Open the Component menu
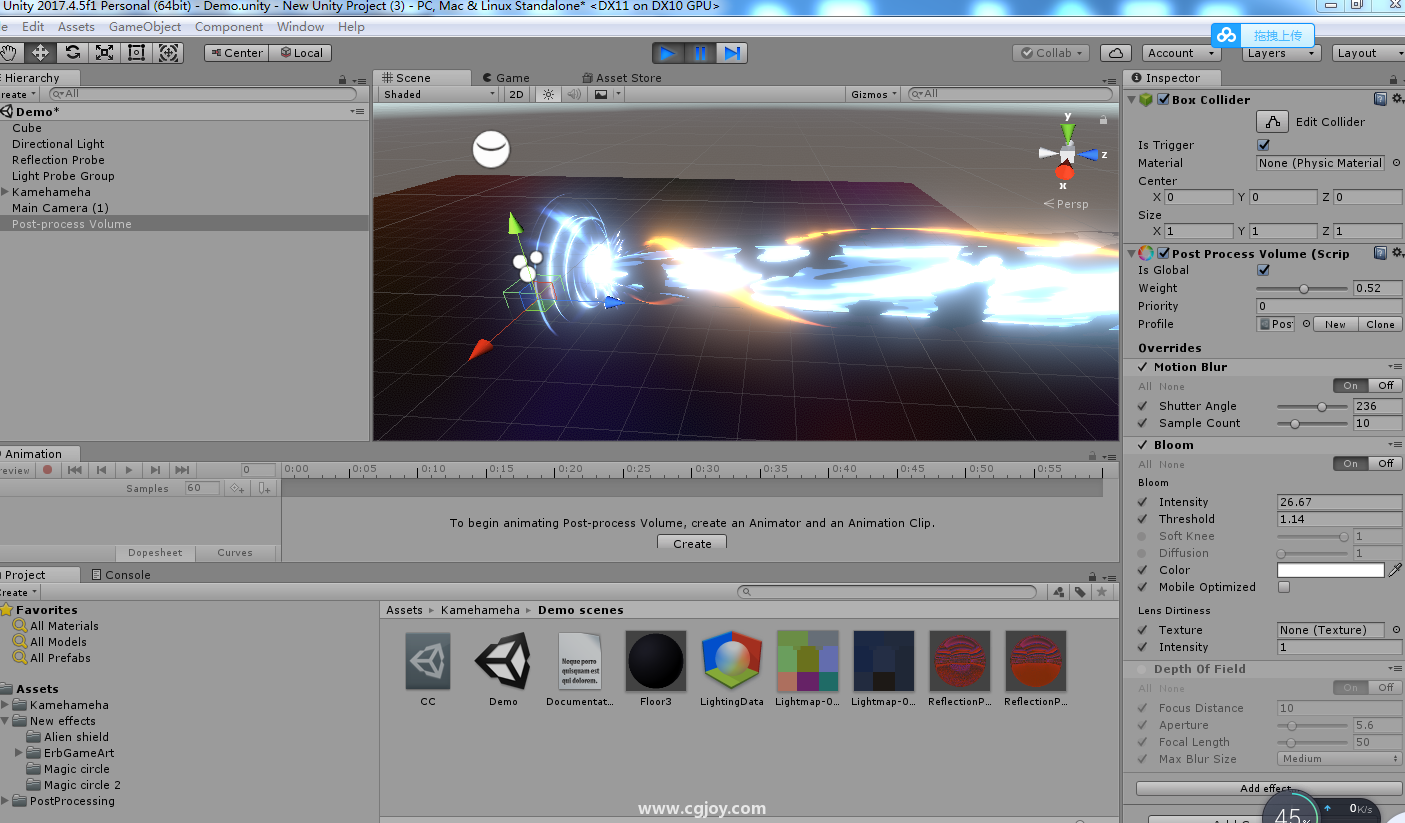Image resolution: width=1405 pixels, height=823 pixels. tap(229, 27)
